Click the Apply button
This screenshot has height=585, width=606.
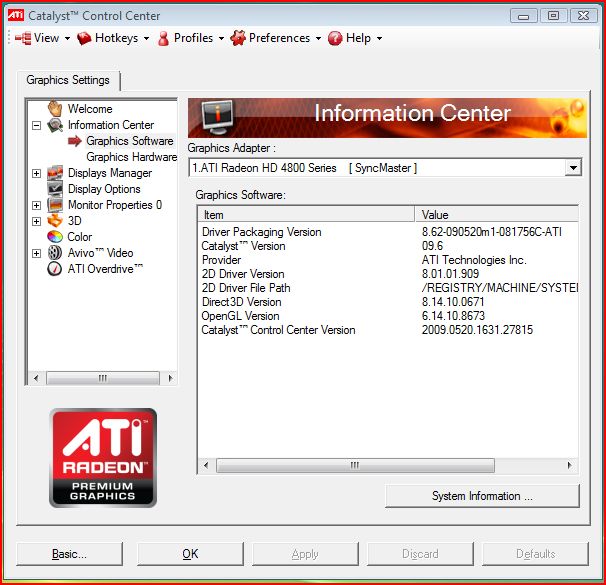coord(305,554)
